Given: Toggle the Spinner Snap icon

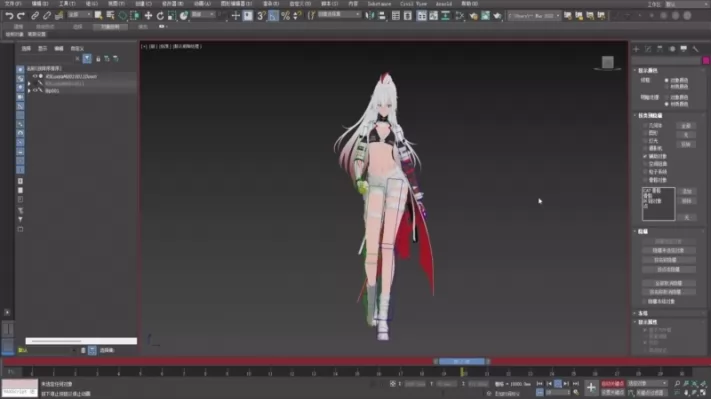Looking at the screenshot, I should (297, 16).
